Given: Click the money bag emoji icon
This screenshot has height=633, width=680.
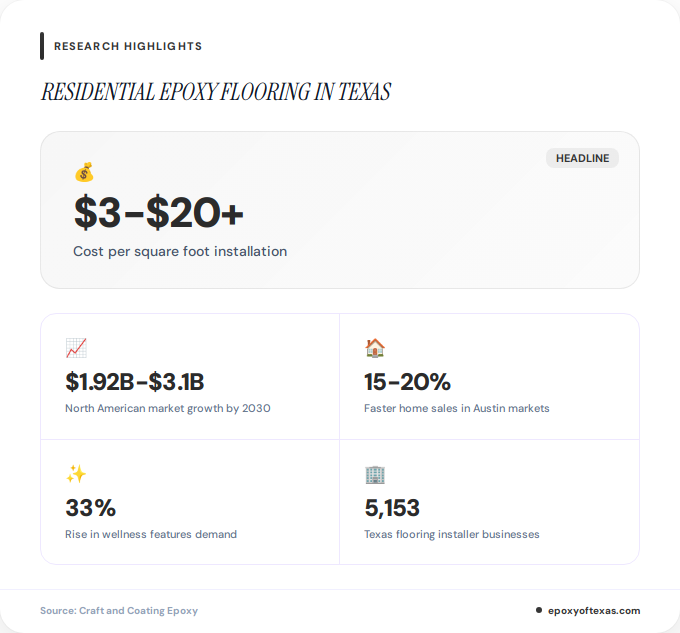Looking at the screenshot, I should coord(84,172).
